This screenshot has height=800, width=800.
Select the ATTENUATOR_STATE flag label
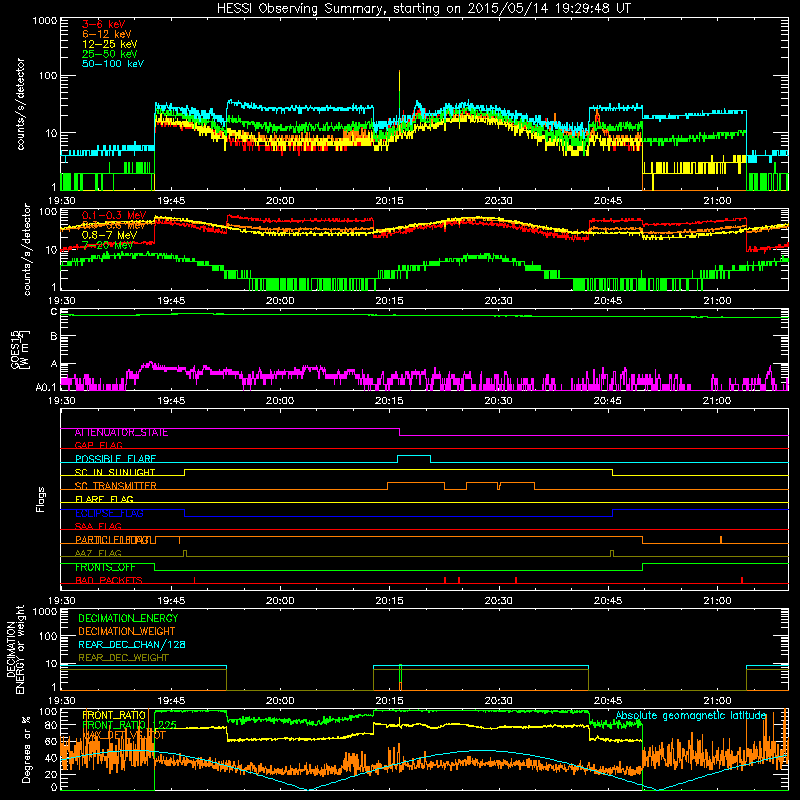pyautogui.click(x=121, y=432)
